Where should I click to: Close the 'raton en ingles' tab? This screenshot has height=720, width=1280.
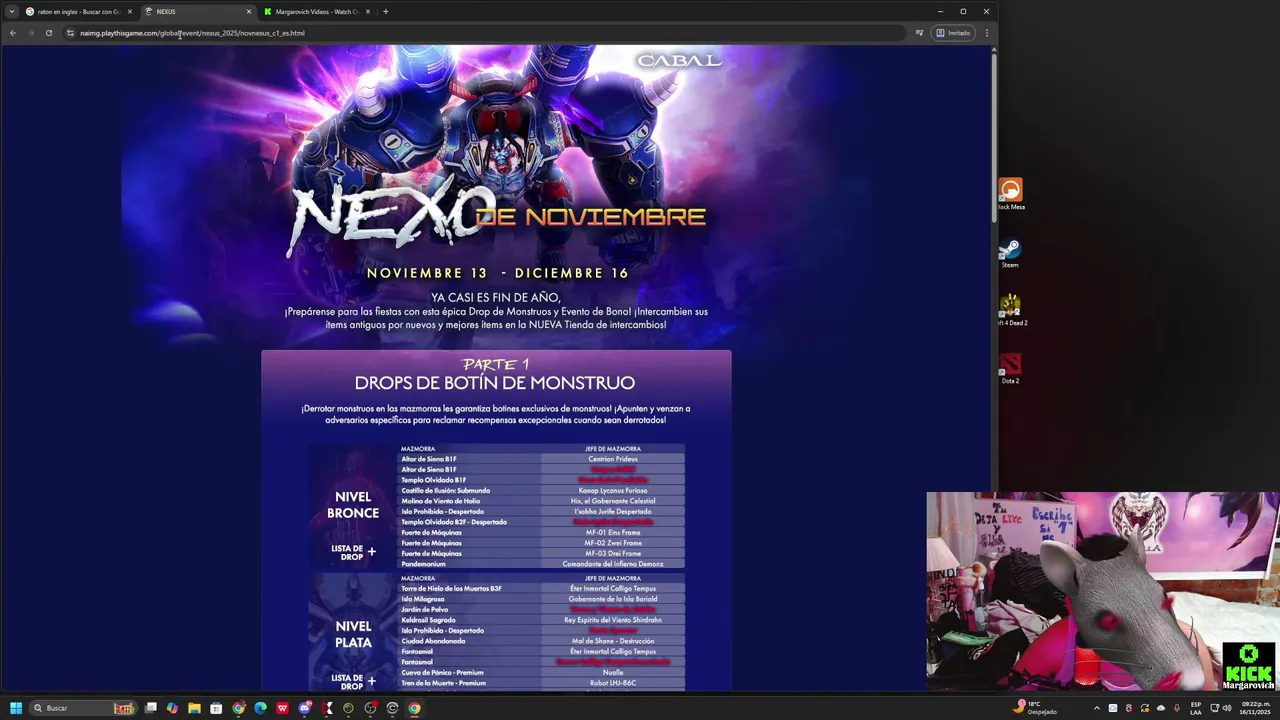point(129,12)
